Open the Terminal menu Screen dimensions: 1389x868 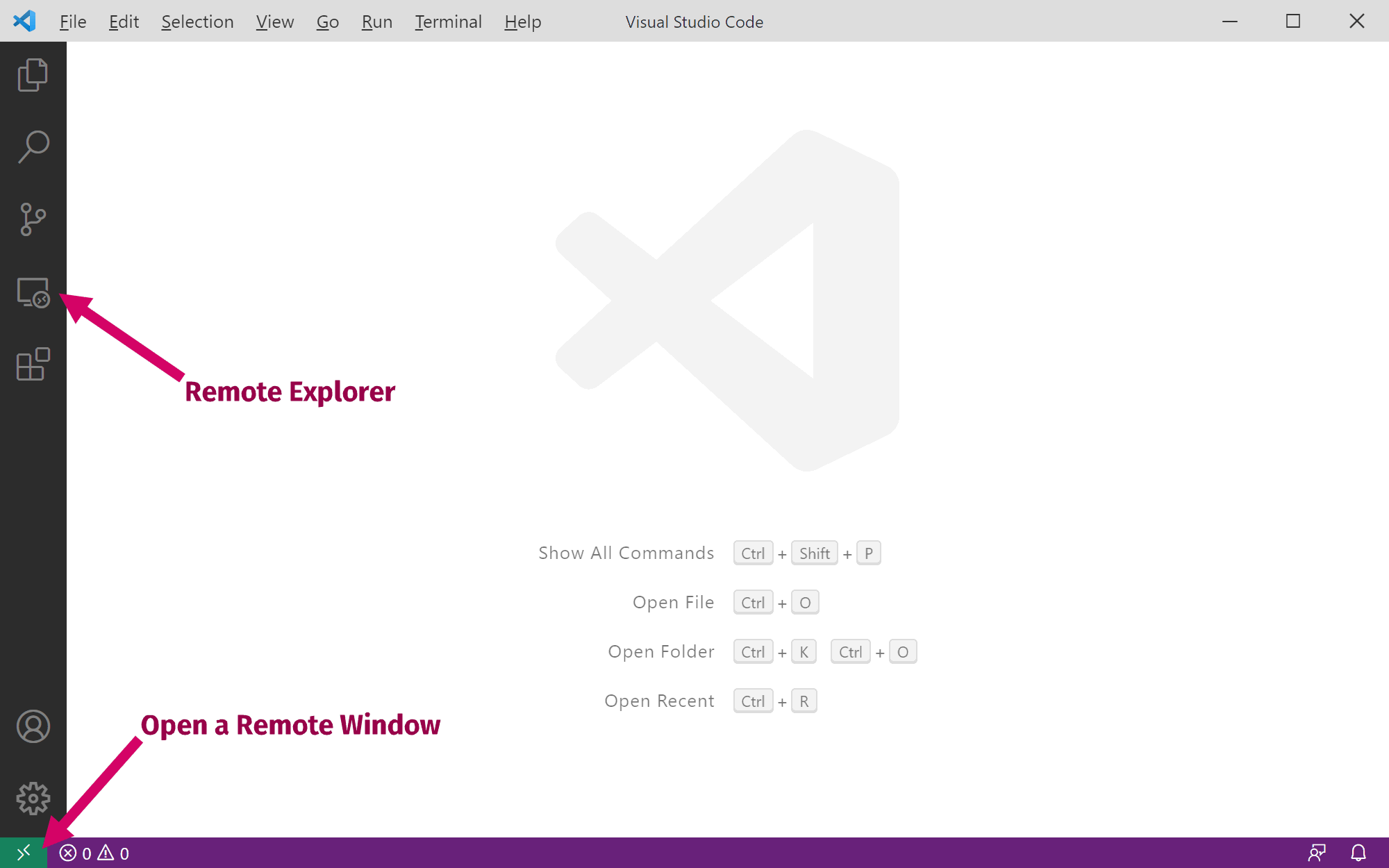pyautogui.click(x=448, y=22)
